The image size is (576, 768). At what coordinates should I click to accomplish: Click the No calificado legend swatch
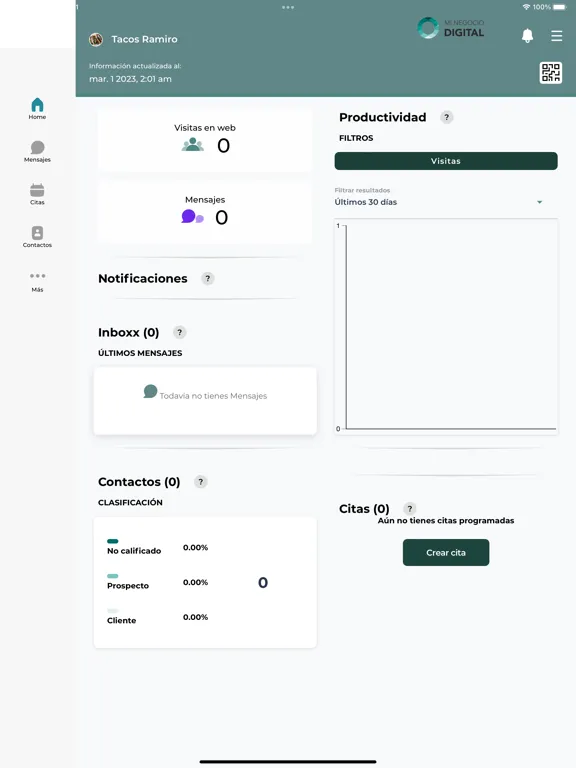pyautogui.click(x=113, y=541)
